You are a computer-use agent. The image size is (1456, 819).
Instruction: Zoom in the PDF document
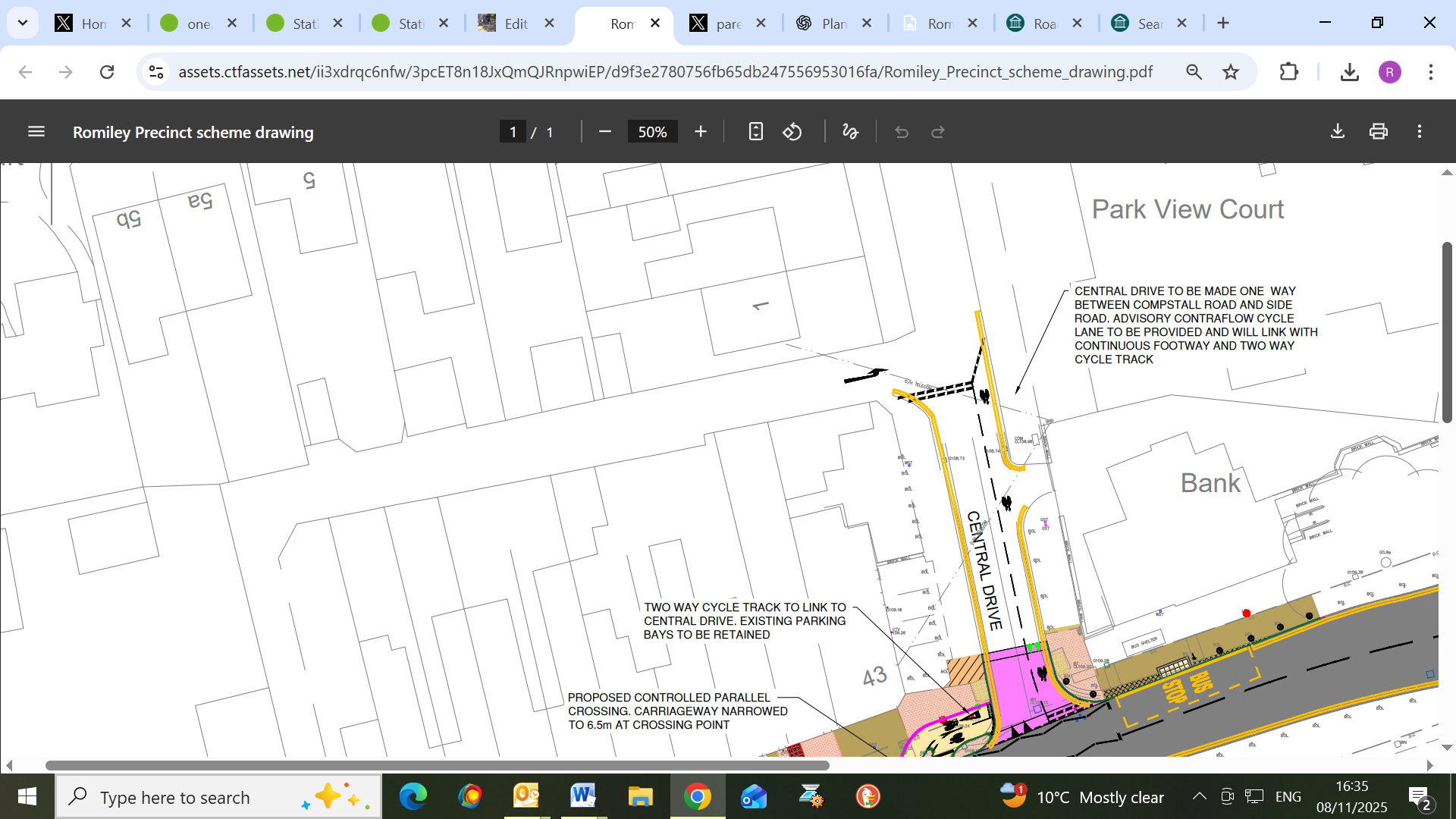coord(700,132)
